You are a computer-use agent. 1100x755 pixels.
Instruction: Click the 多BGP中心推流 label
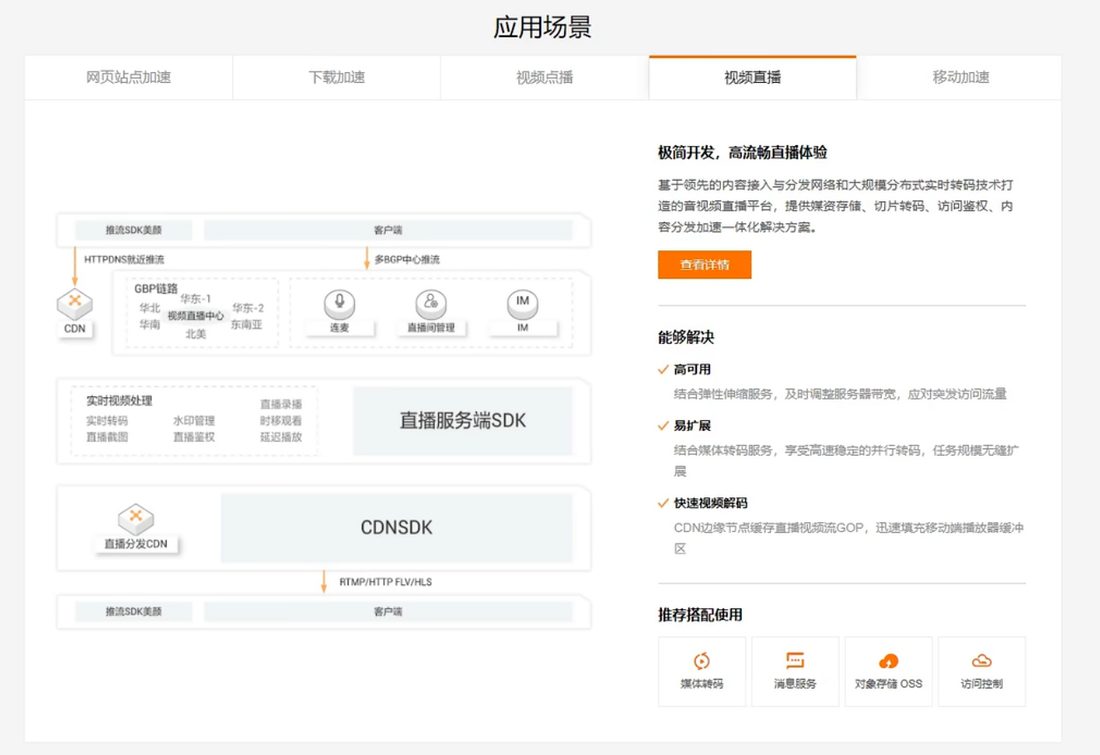407,260
